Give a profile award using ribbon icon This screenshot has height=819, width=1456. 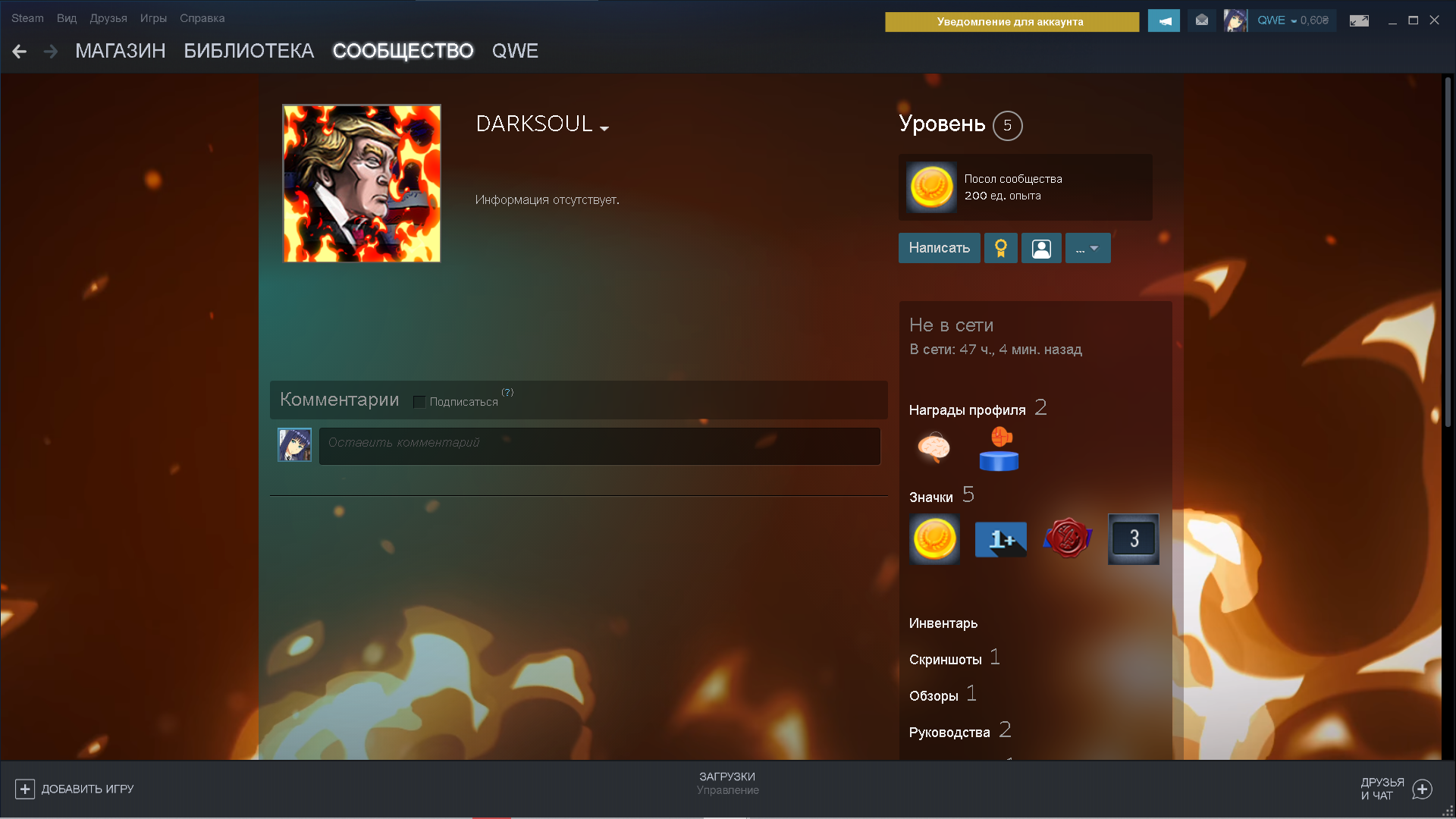click(x=1001, y=248)
